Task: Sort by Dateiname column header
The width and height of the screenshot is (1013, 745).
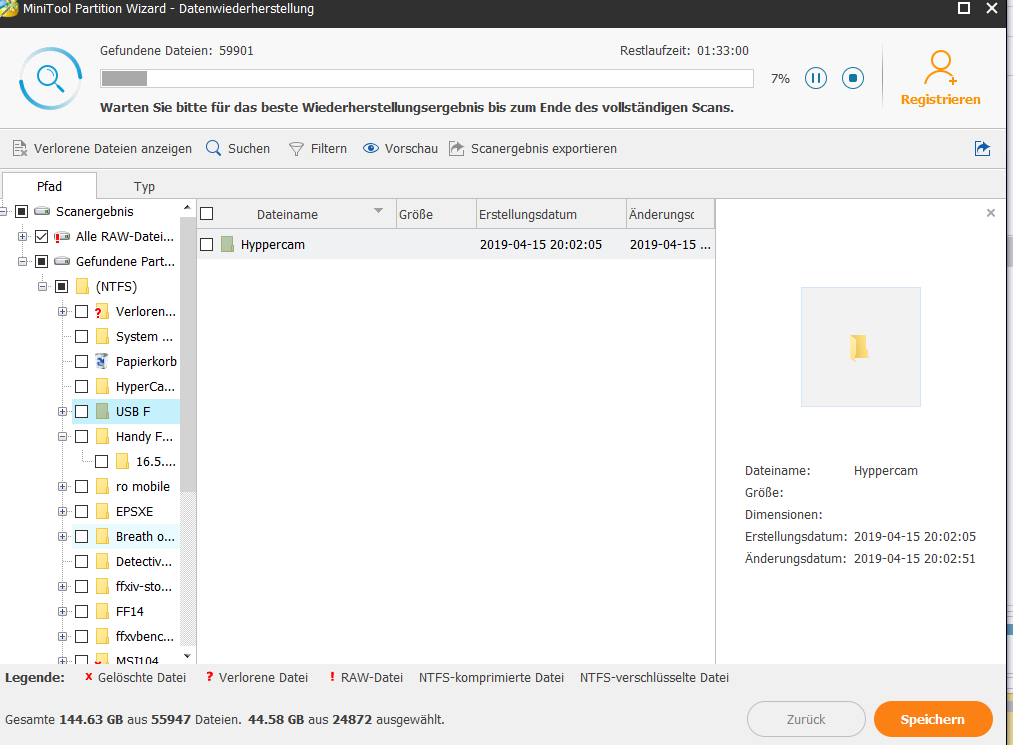Action: 297,214
